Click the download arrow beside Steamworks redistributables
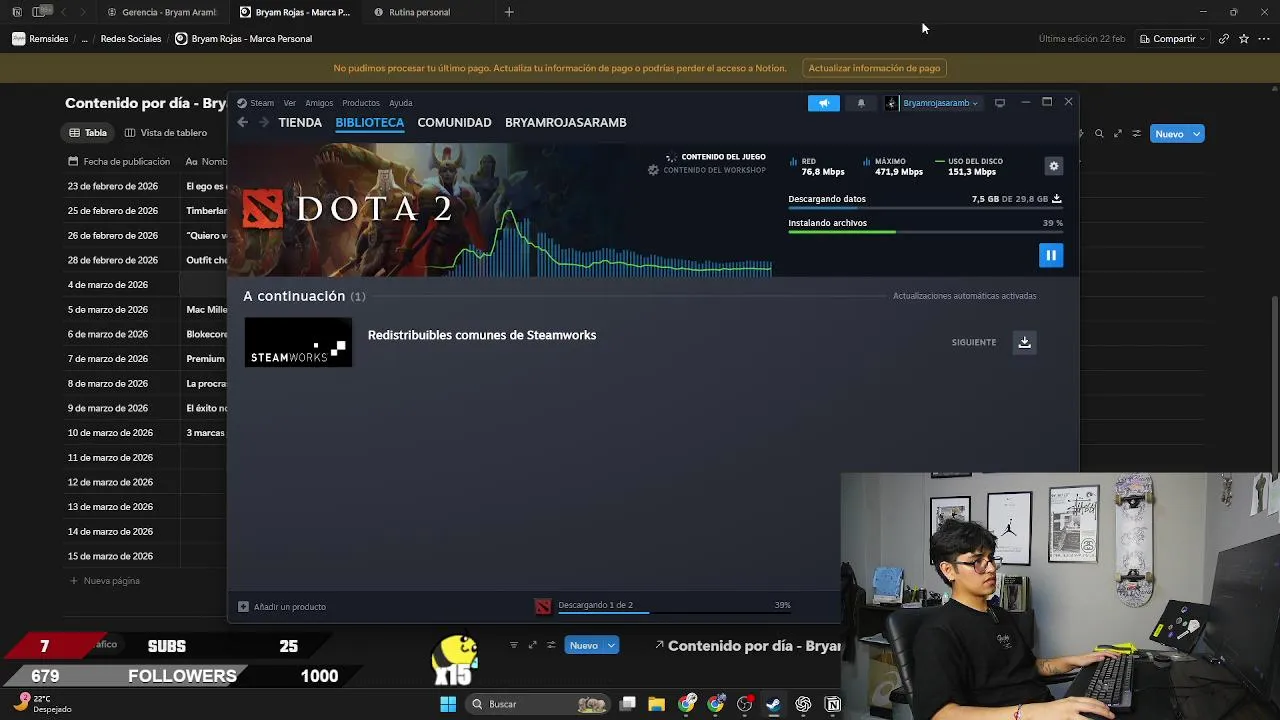This screenshot has width=1280, height=720. [1024, 342]
